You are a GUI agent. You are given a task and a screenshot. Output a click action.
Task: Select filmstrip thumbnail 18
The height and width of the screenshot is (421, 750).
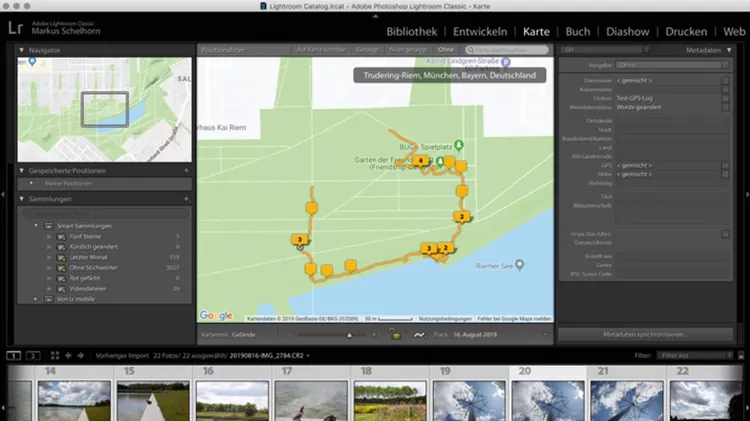[x=390, y=401]
